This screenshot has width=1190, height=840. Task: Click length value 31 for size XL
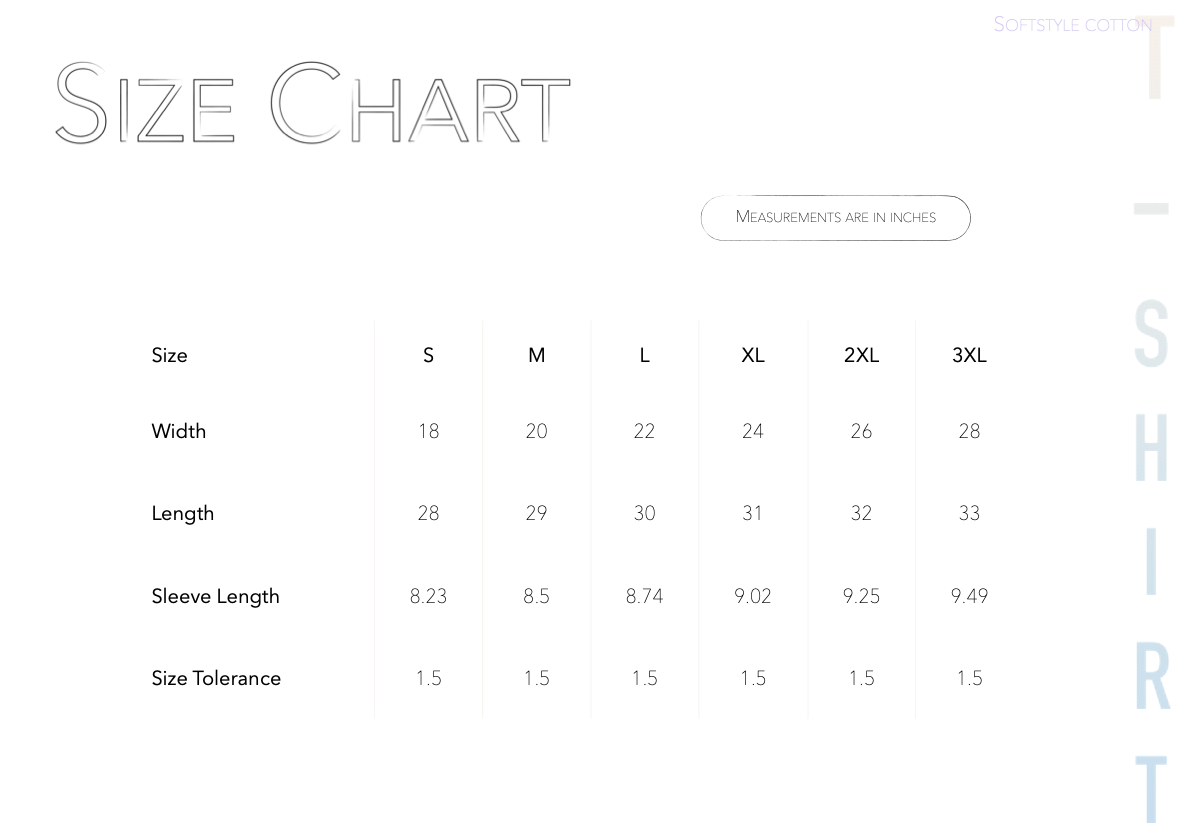tap(752, 513)
